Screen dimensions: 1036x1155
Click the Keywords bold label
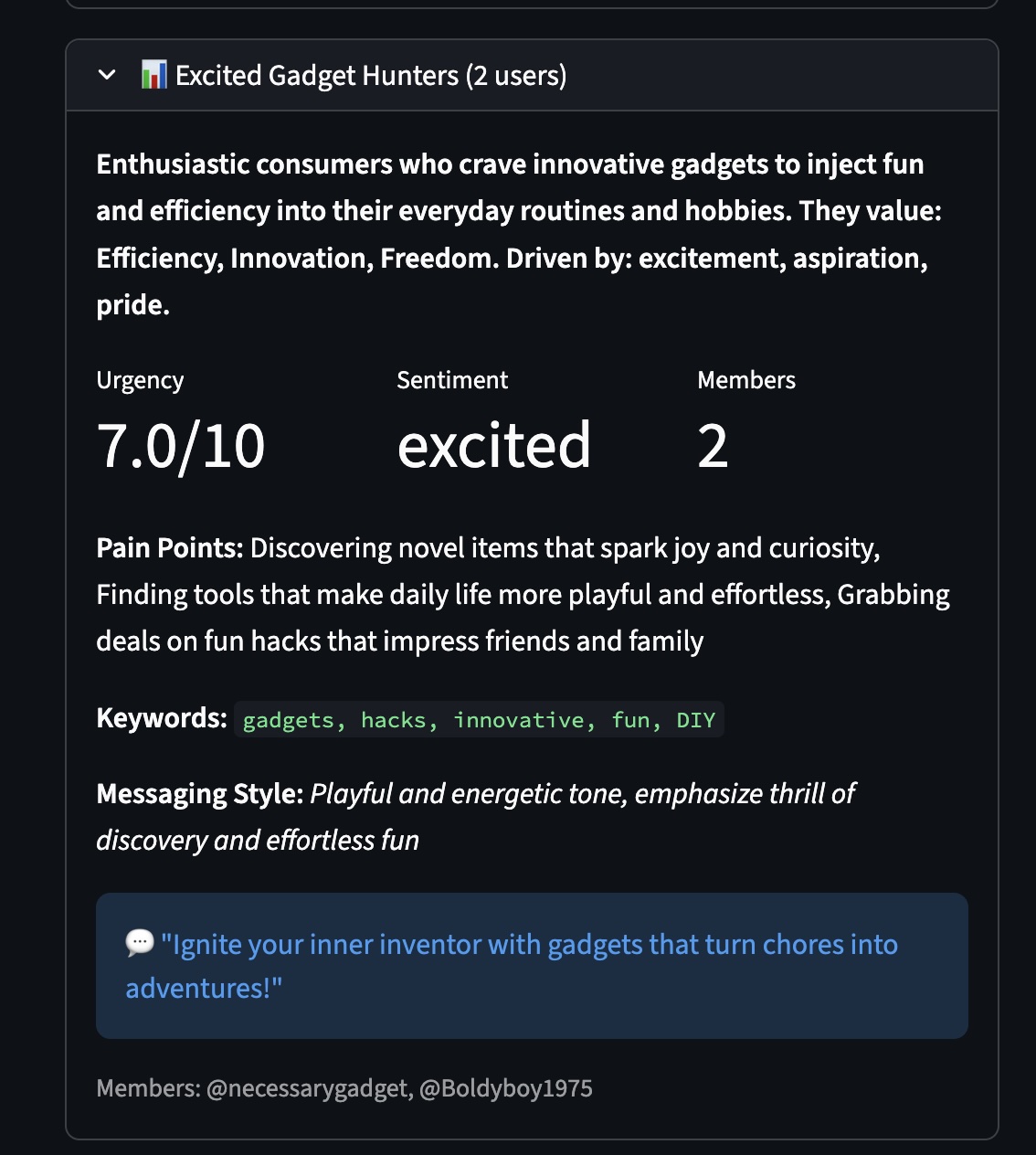click(x=162, y=718)
